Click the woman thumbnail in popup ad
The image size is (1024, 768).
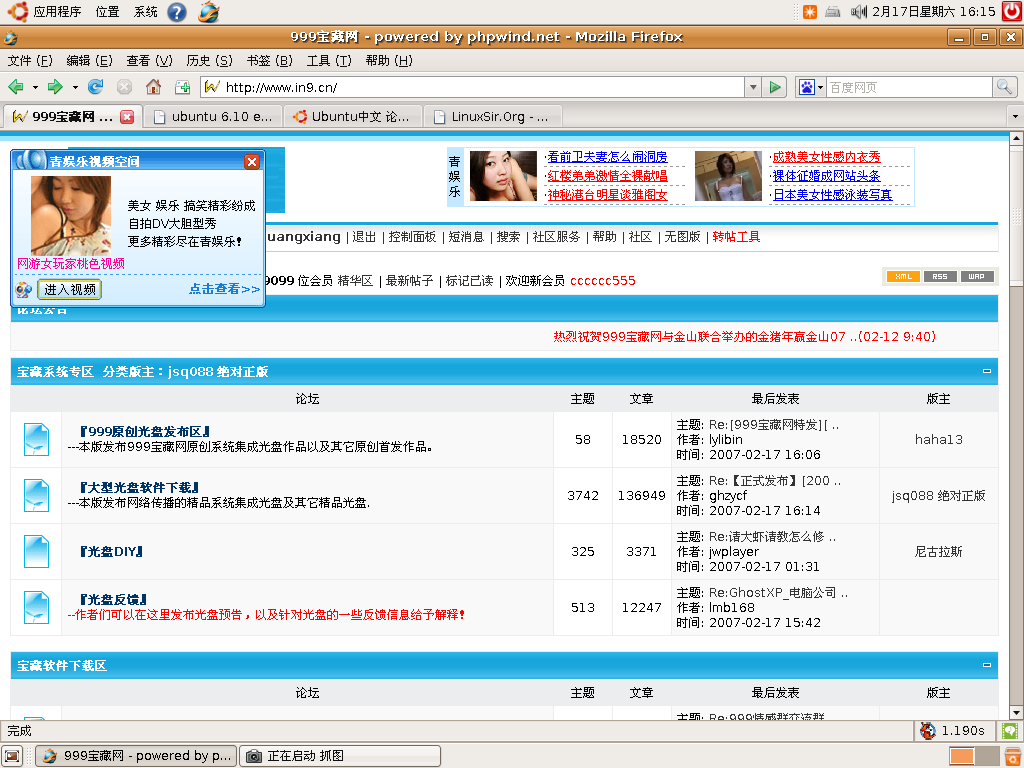(71, 216)
